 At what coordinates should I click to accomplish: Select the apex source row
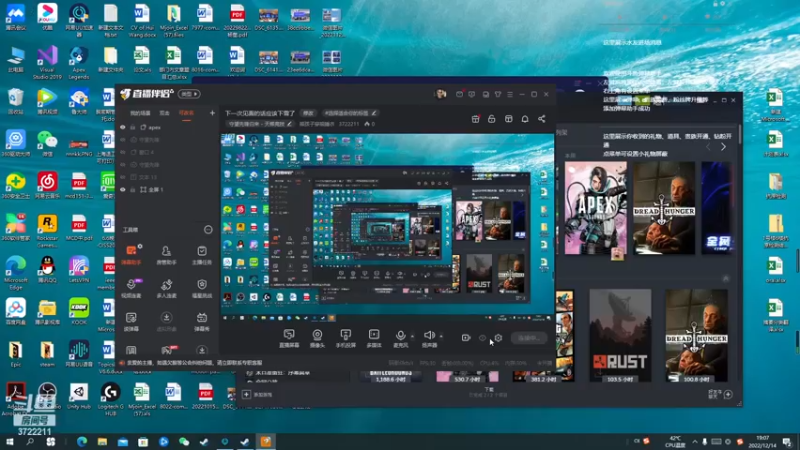(166, 127)
